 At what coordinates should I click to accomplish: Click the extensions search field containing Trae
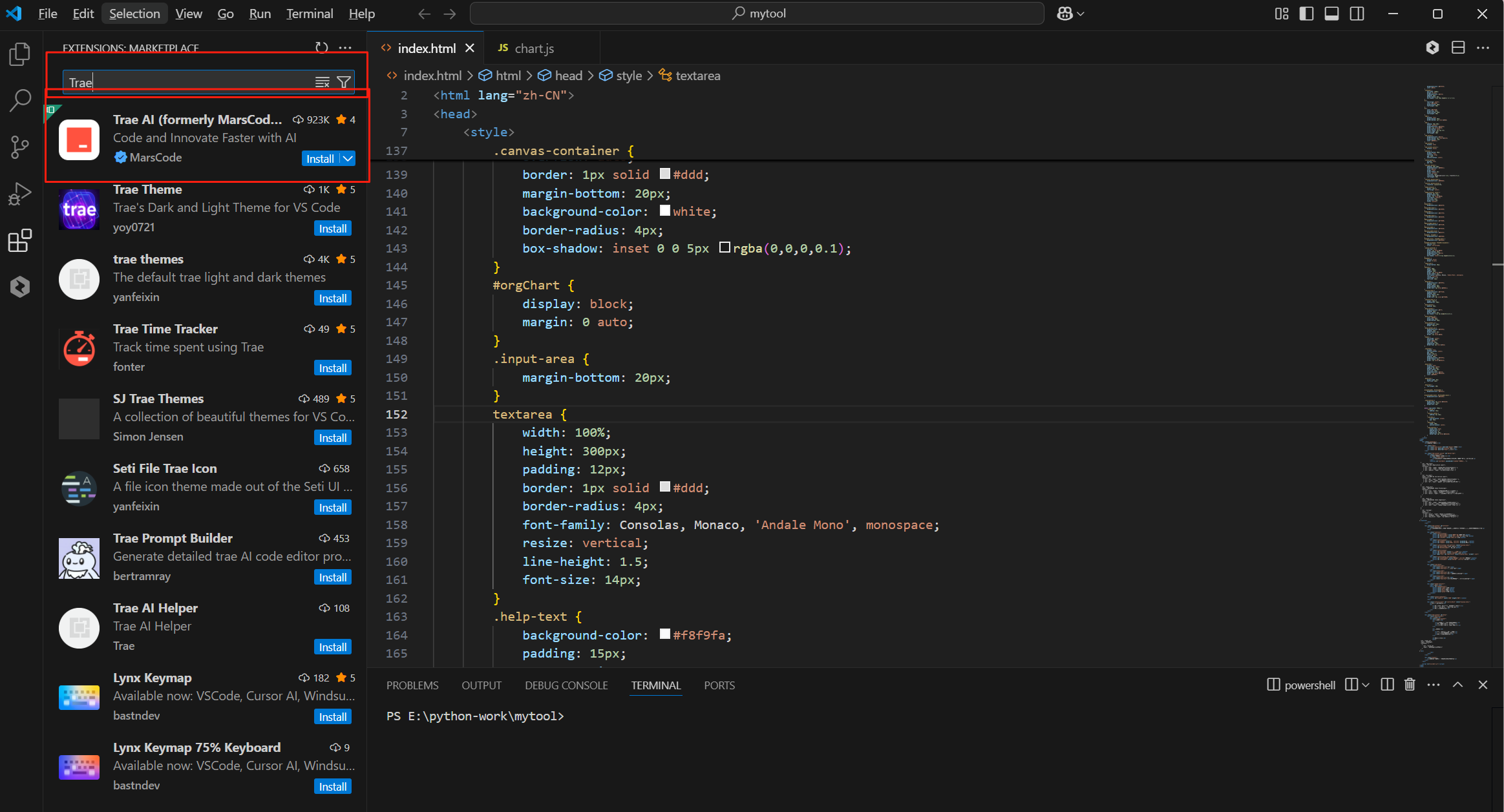pyautogui.click(x=187, y=82)
